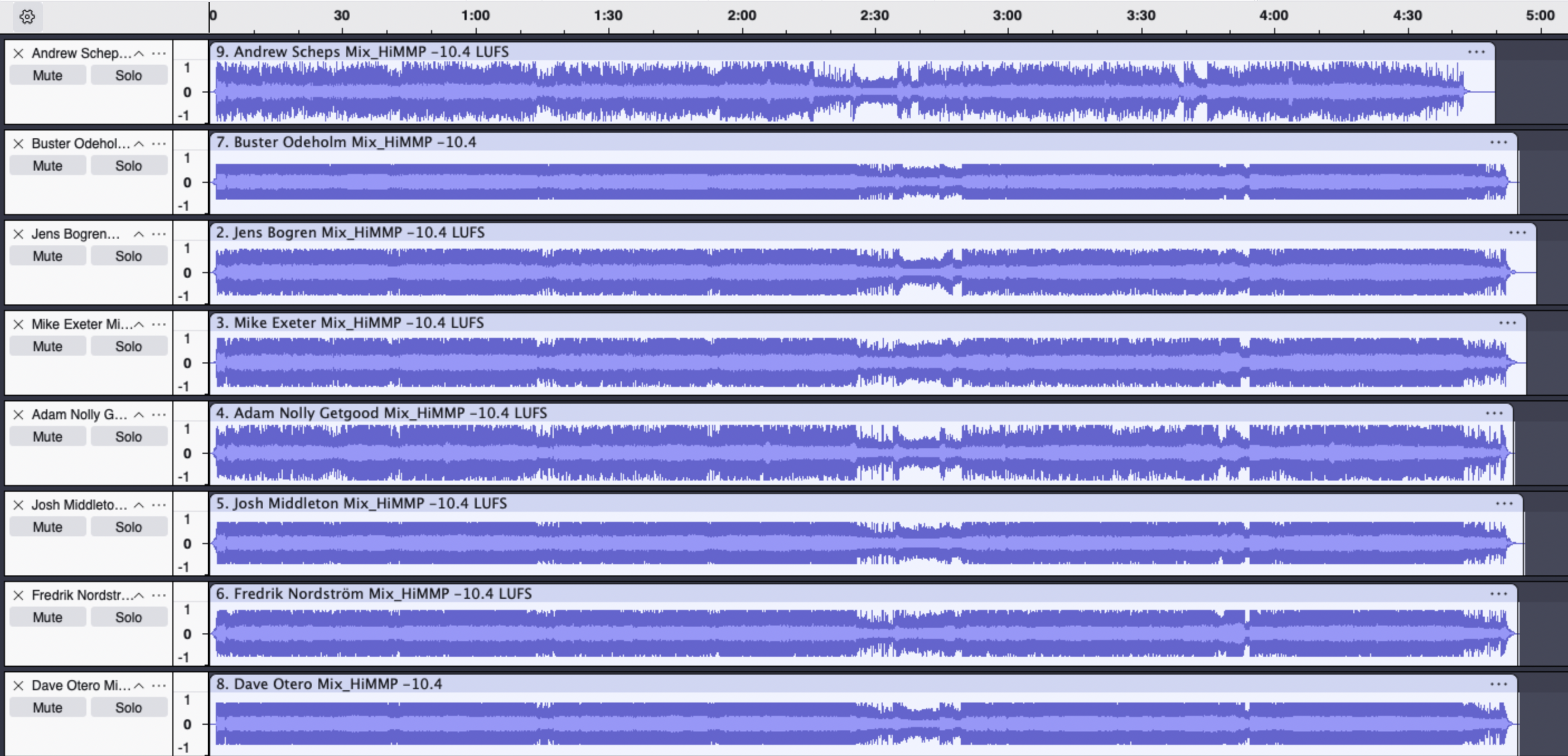The height and width of the screenshot is (756, 1568).
Task: Collapse the Adam Nolly Getgood track
Action: pyautogui.click(x=139, y=415)
